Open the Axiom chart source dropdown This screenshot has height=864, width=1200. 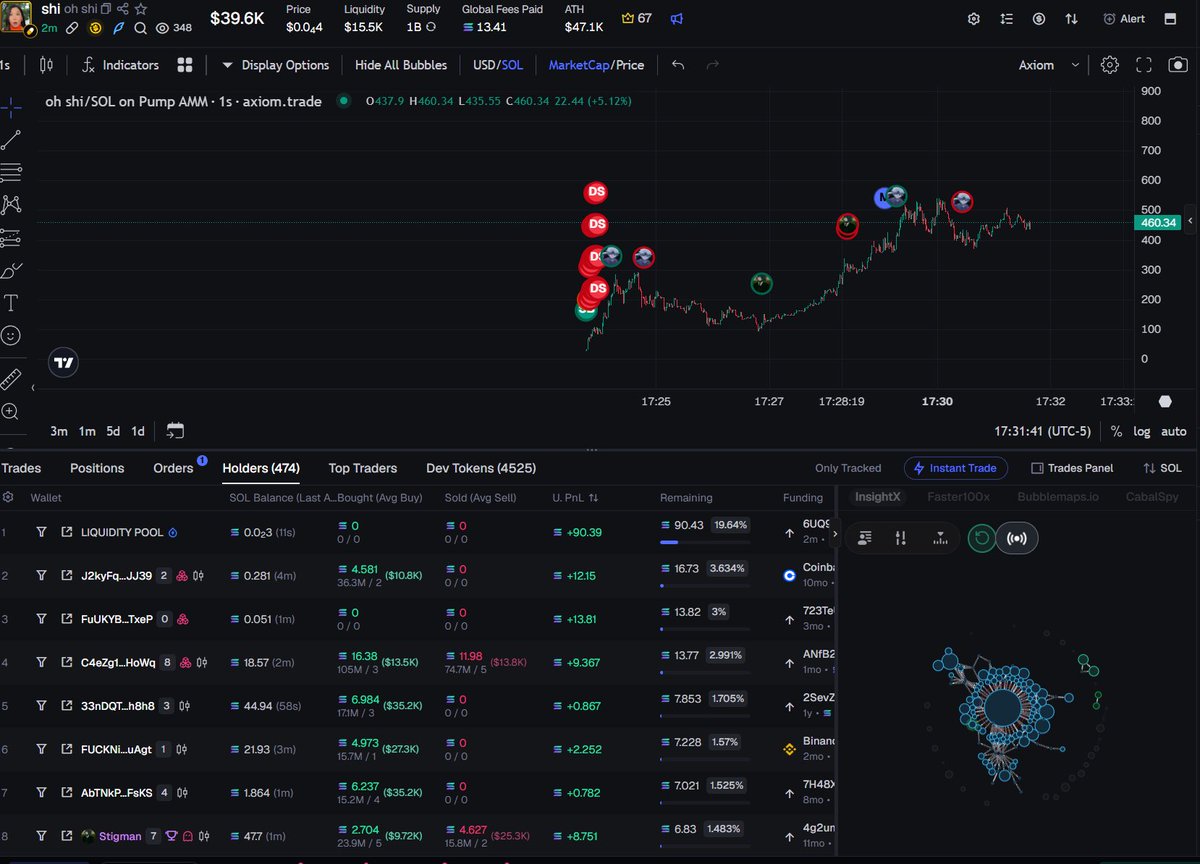(x=1049, y=65)
